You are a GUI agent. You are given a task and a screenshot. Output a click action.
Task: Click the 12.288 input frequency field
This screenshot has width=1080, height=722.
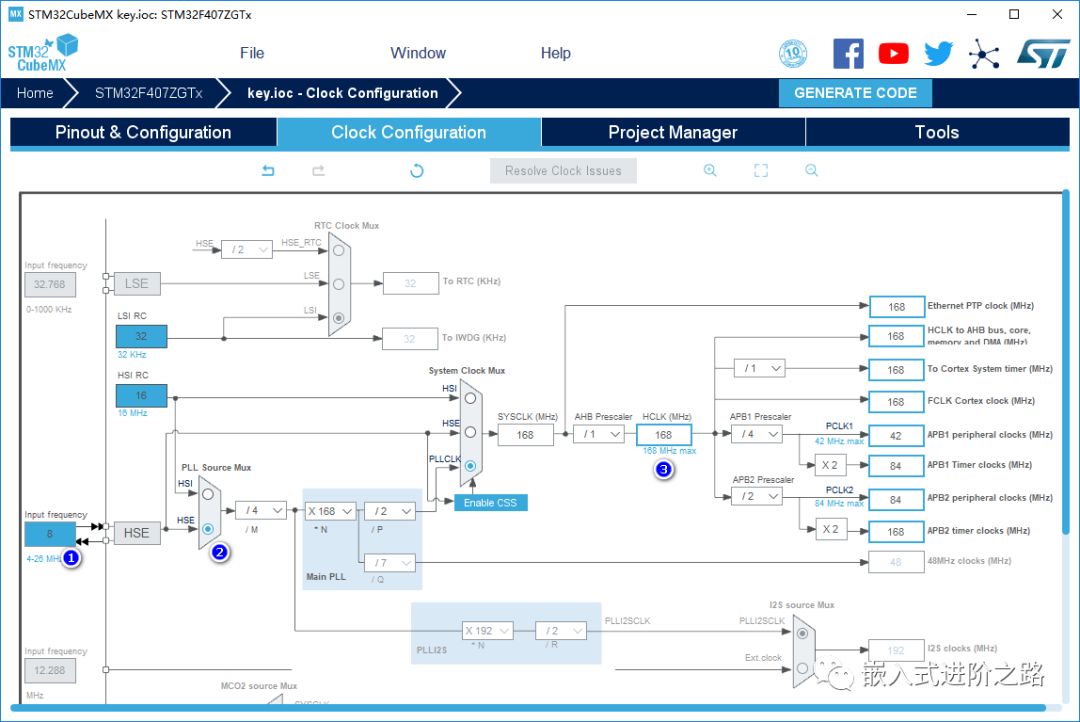(50, 670)
